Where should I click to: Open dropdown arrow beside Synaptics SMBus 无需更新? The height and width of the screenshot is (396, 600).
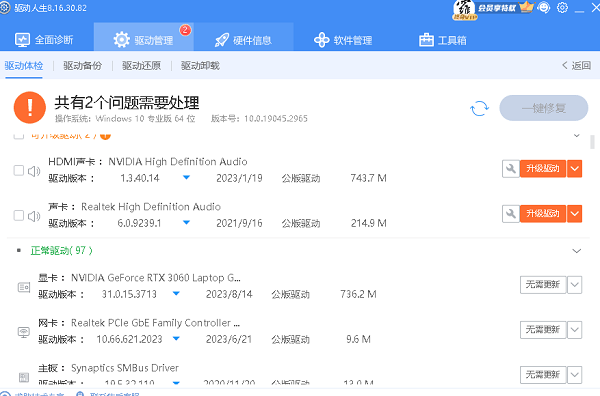click(574, 375)
